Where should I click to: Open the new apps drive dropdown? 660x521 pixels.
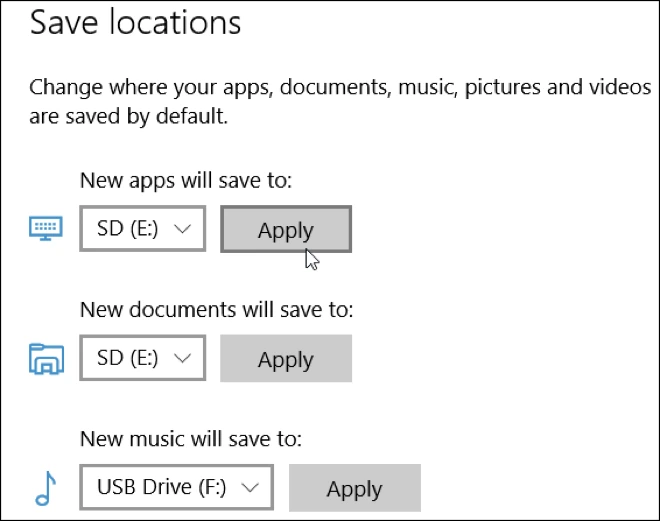pyautogui.click(x=142, y=229)
